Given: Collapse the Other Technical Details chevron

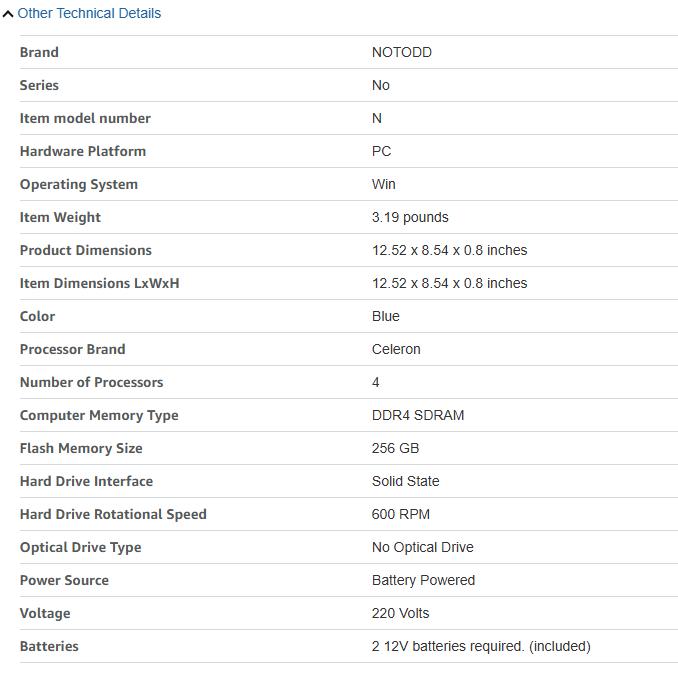Looking at the screenshot, I should [8, 14].
